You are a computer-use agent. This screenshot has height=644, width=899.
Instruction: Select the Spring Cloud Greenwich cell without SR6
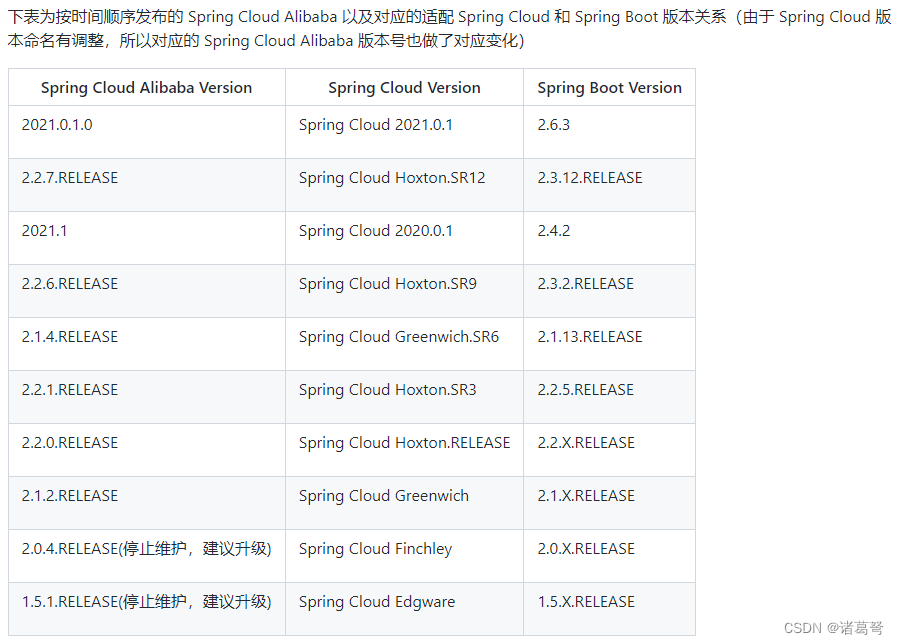point(404,503)
